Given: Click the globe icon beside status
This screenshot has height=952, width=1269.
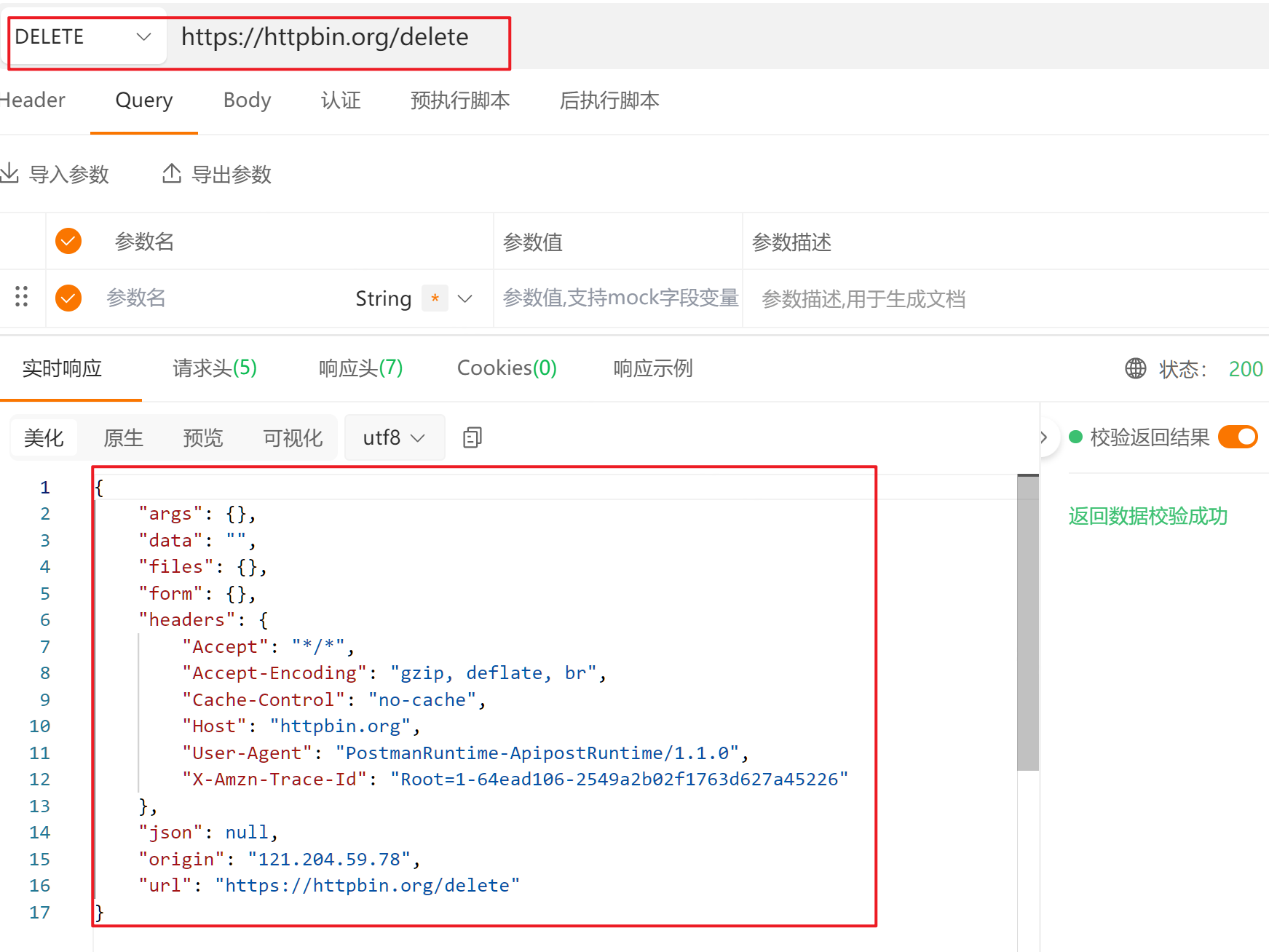Looking at the screenshot, I should pyautogui.click(x=1135, y=368).
